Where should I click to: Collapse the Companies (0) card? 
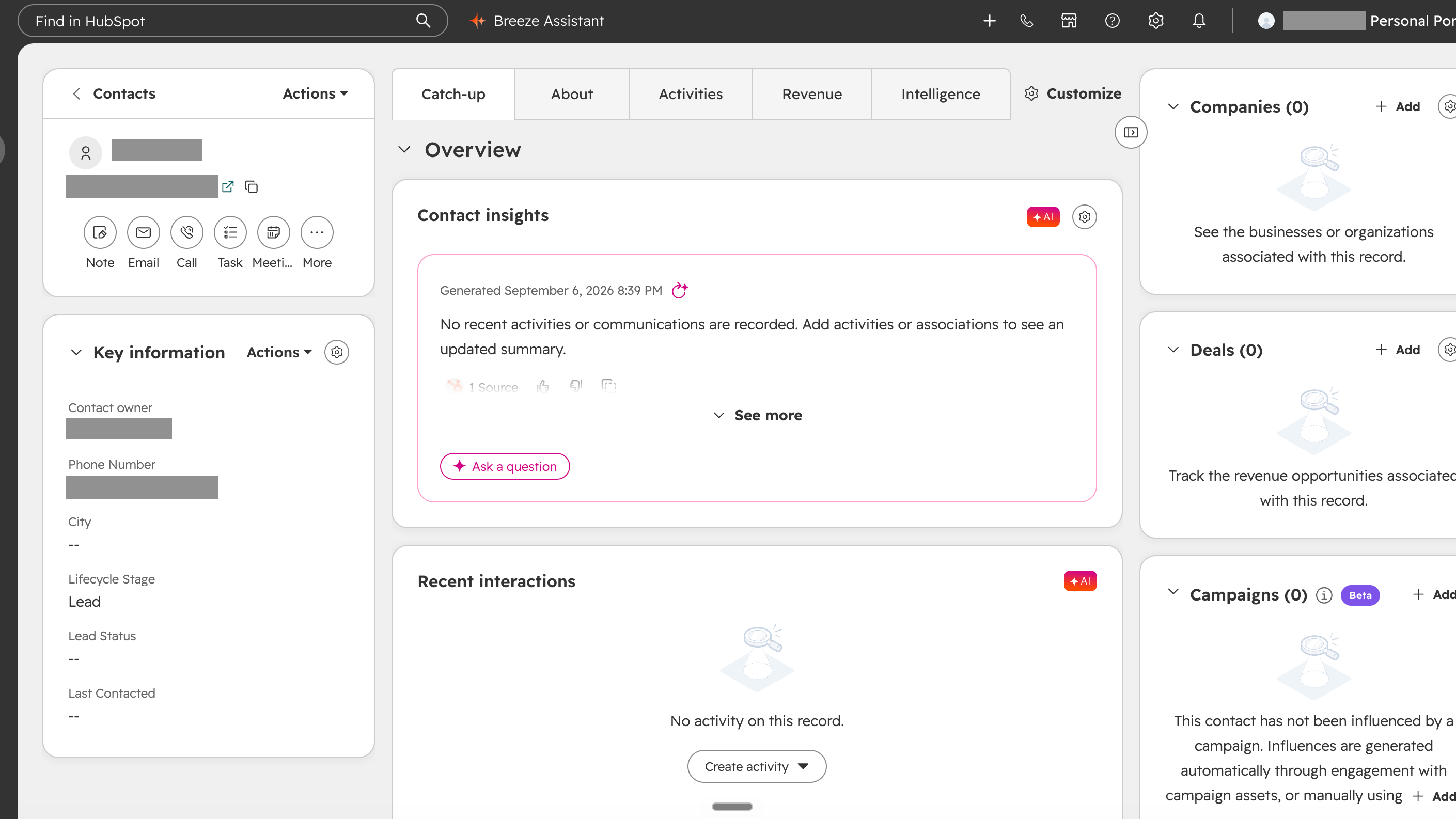click(1173, 106)
